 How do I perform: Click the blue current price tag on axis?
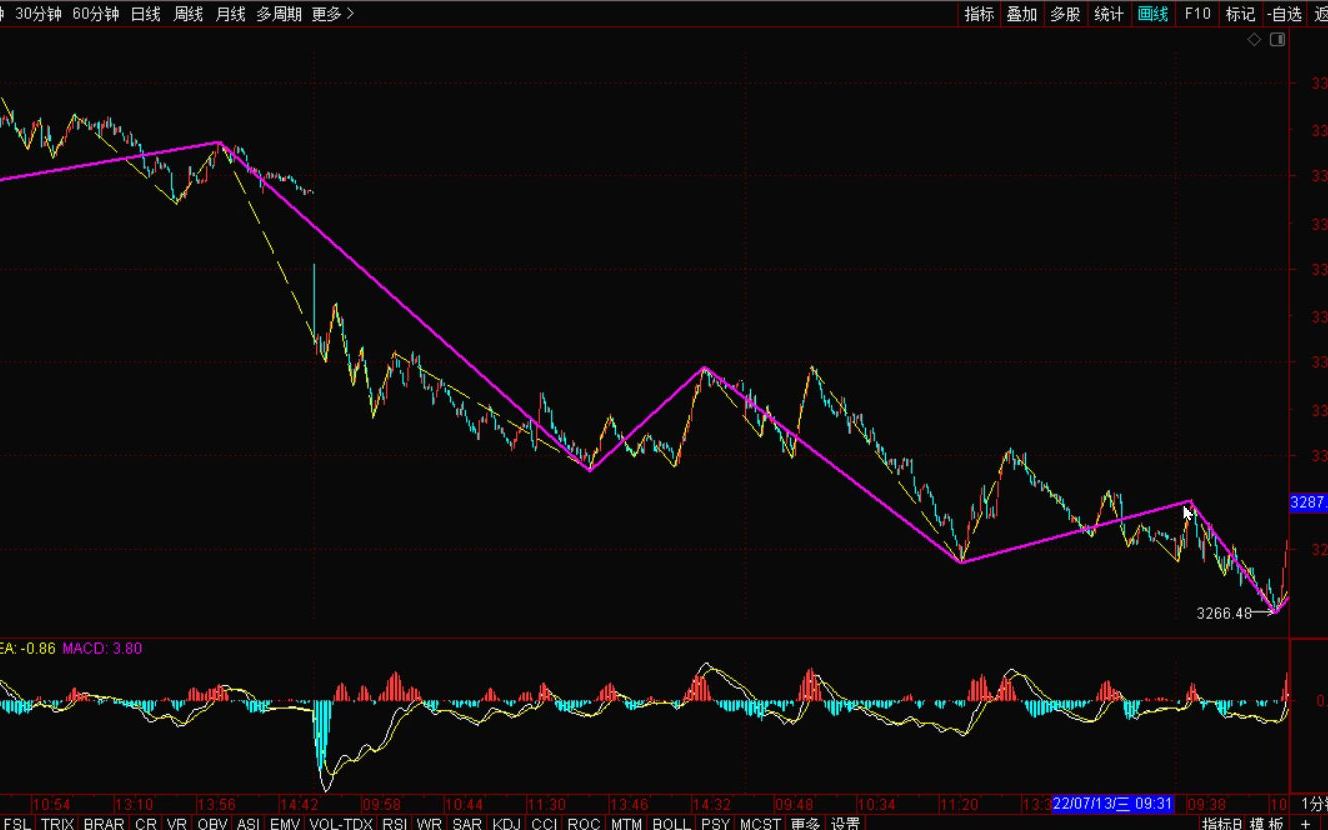coord(1308,502)
